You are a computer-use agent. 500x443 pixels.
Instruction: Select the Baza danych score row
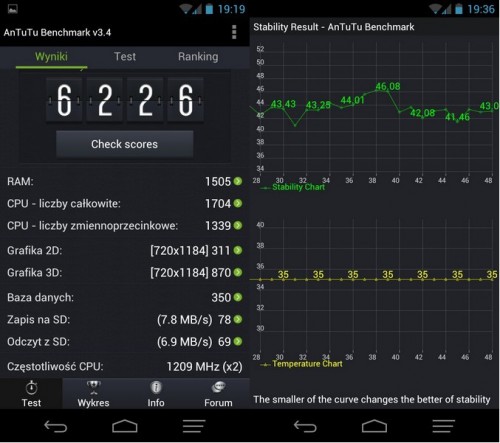(x=125, y=297)
